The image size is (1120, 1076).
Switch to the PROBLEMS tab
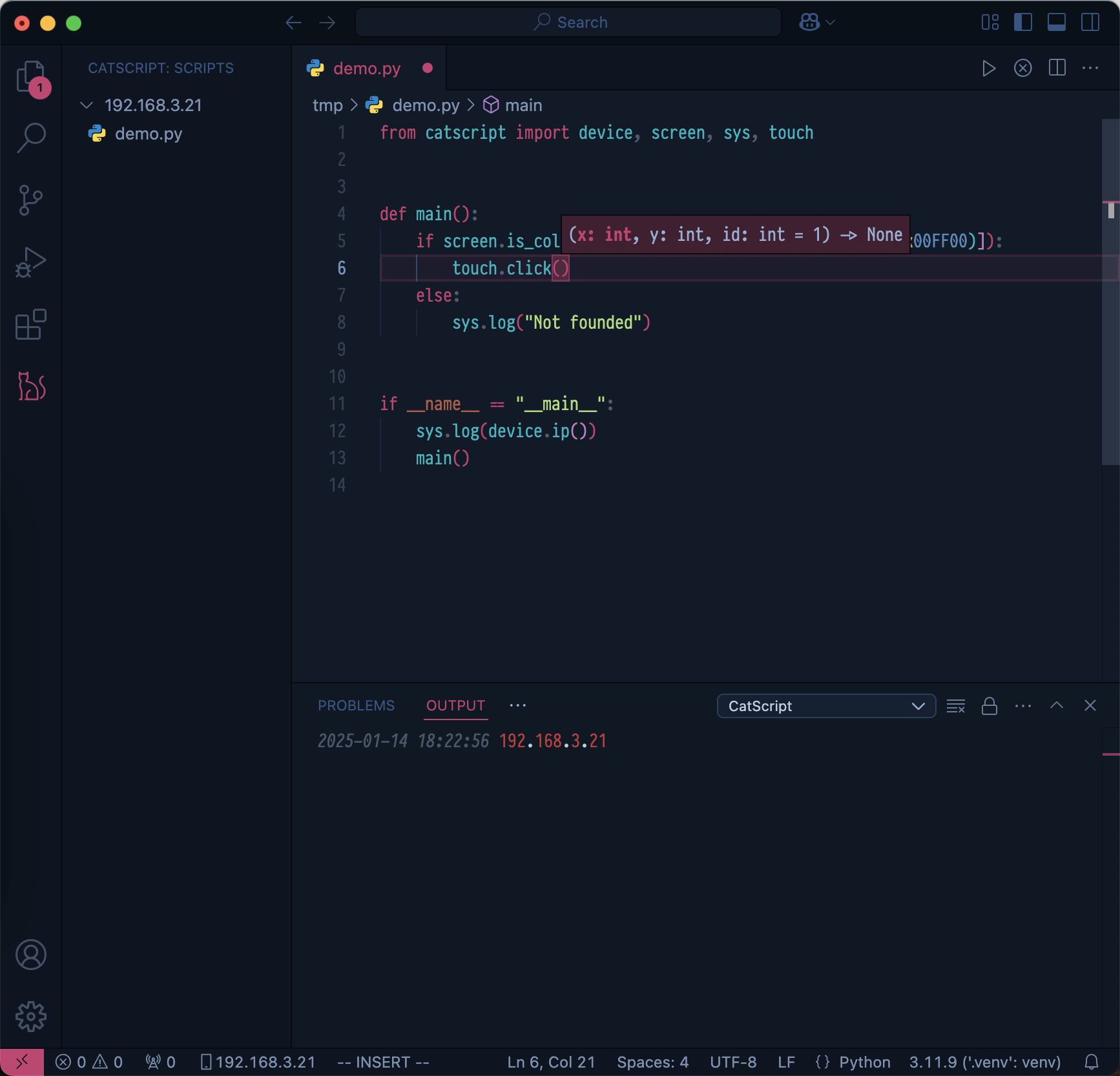coord(355,705)
